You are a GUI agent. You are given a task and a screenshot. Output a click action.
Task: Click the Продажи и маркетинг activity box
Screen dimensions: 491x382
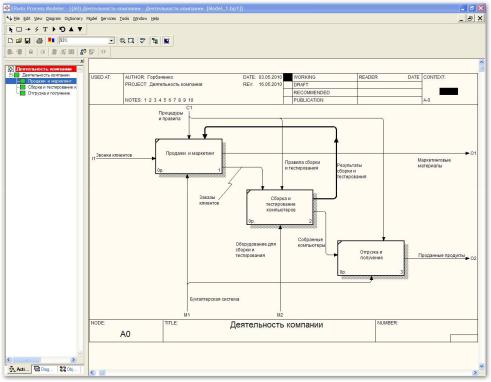189,156
